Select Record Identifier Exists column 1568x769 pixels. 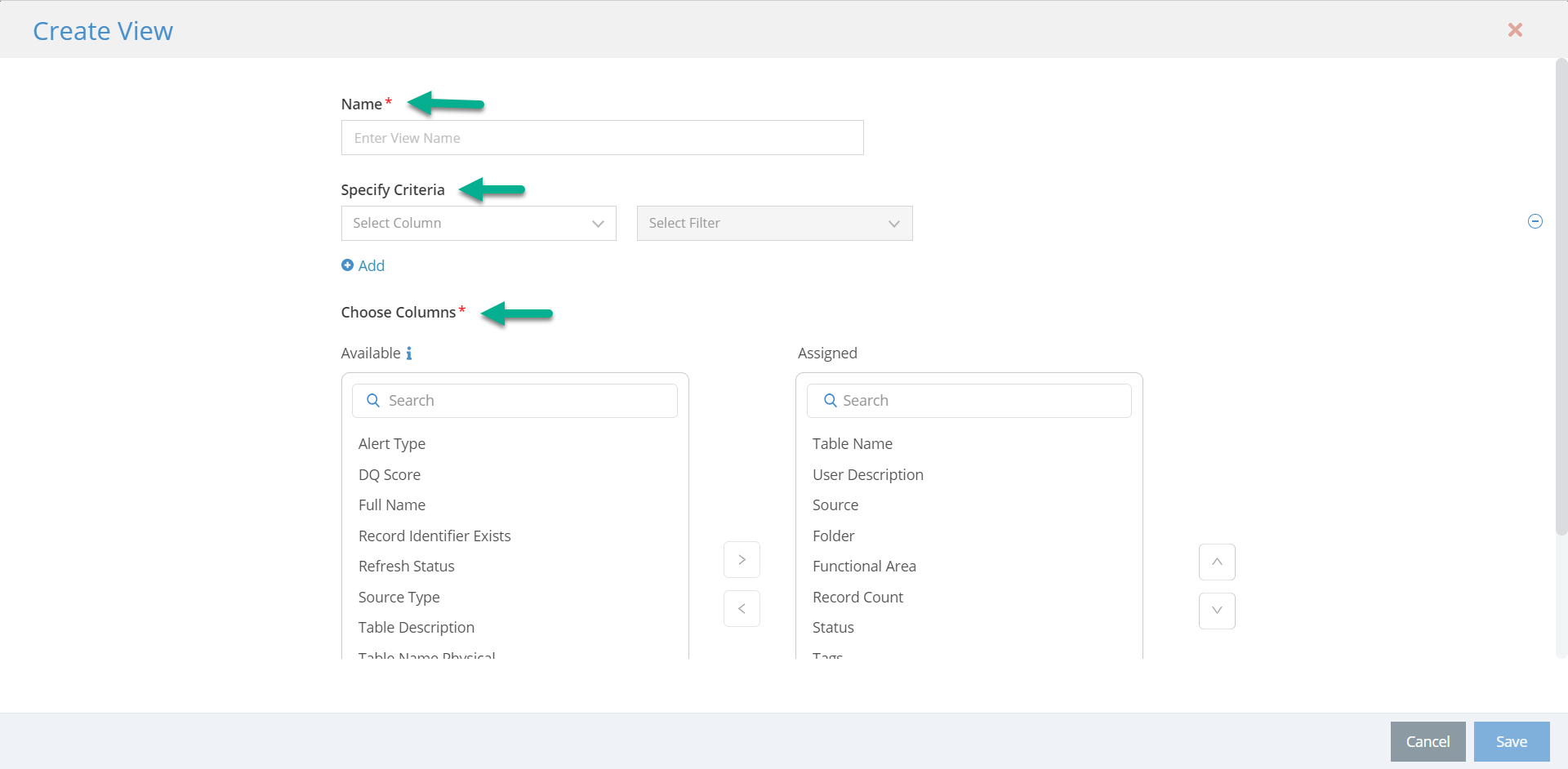[x=434, y=536]
